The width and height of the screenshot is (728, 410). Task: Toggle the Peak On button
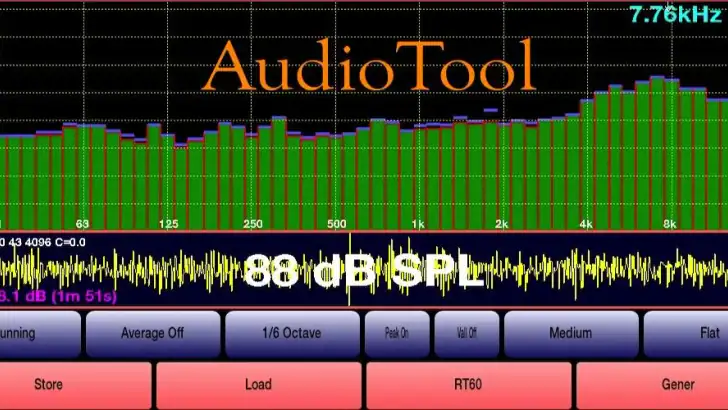(x=397, y=334)
